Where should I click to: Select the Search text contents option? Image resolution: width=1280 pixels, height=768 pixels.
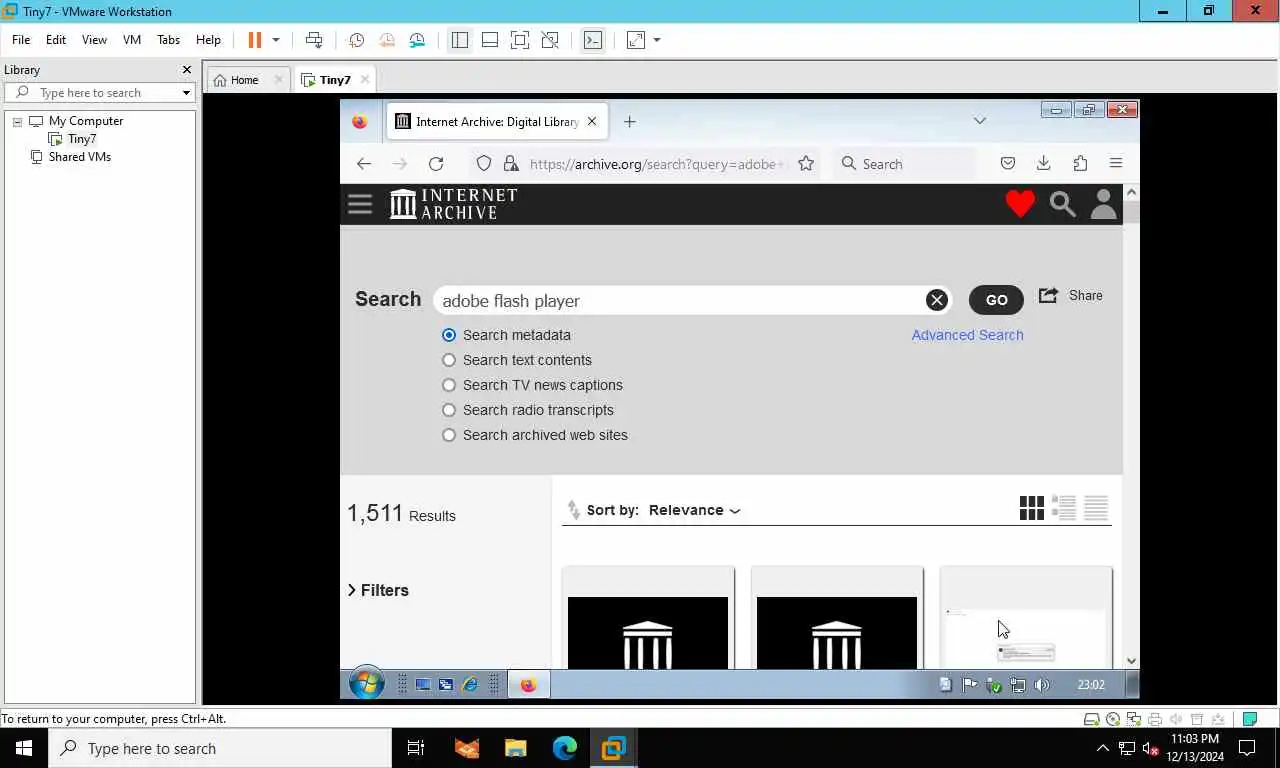pos(449,360)
